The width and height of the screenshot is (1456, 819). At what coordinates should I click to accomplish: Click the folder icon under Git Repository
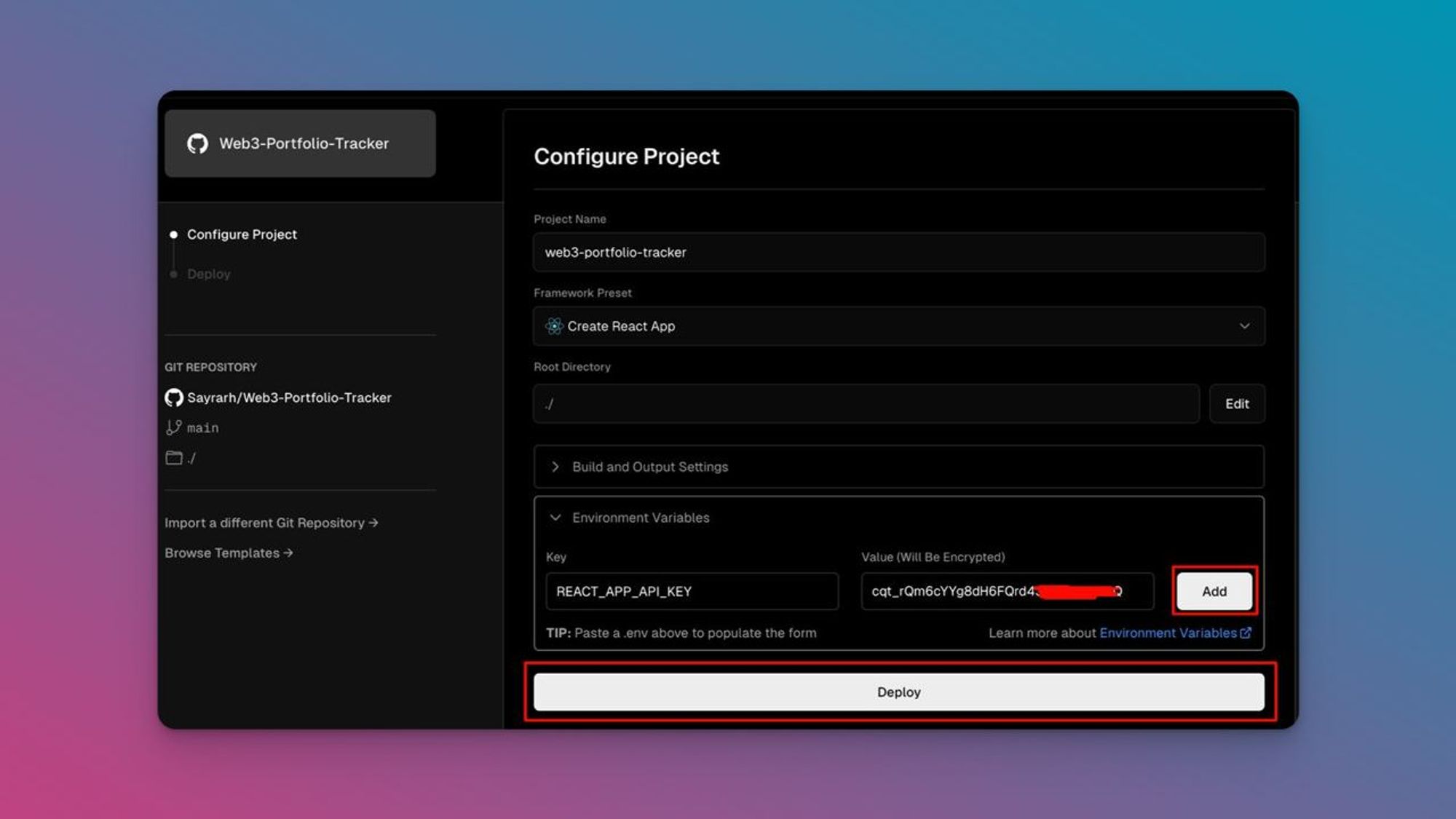(x=173, y=458)
